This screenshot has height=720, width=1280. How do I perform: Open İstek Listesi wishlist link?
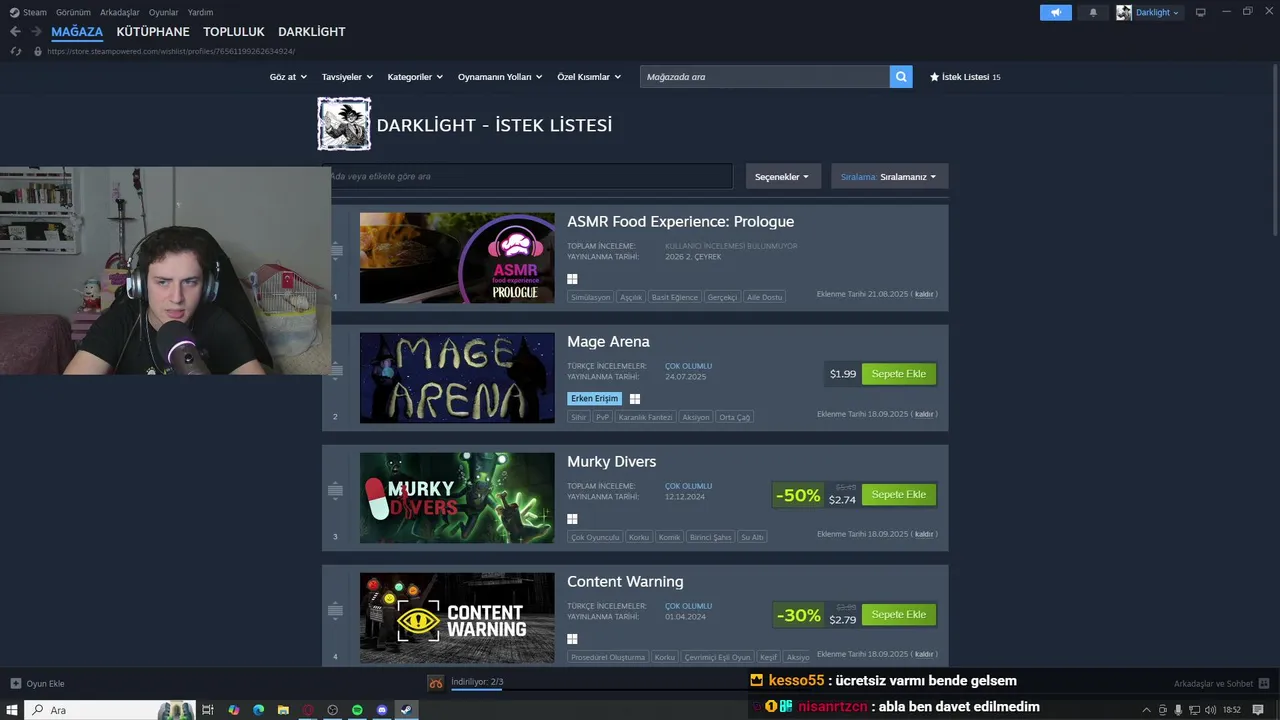tap(965, 77)
